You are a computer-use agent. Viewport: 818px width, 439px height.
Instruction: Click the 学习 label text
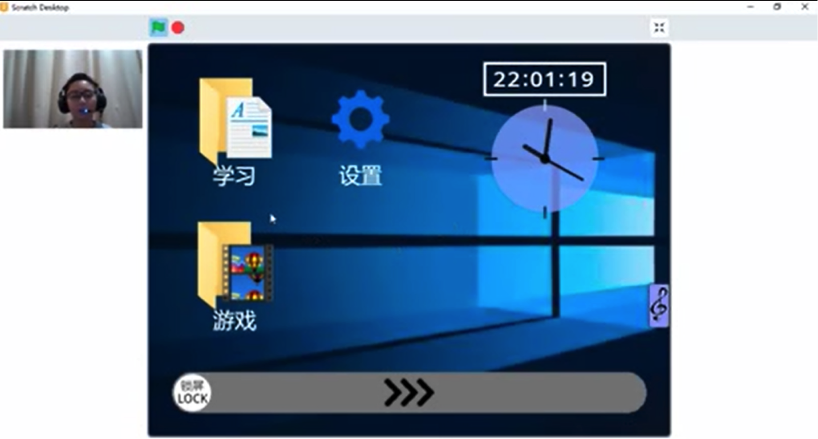tap(234, 176)
